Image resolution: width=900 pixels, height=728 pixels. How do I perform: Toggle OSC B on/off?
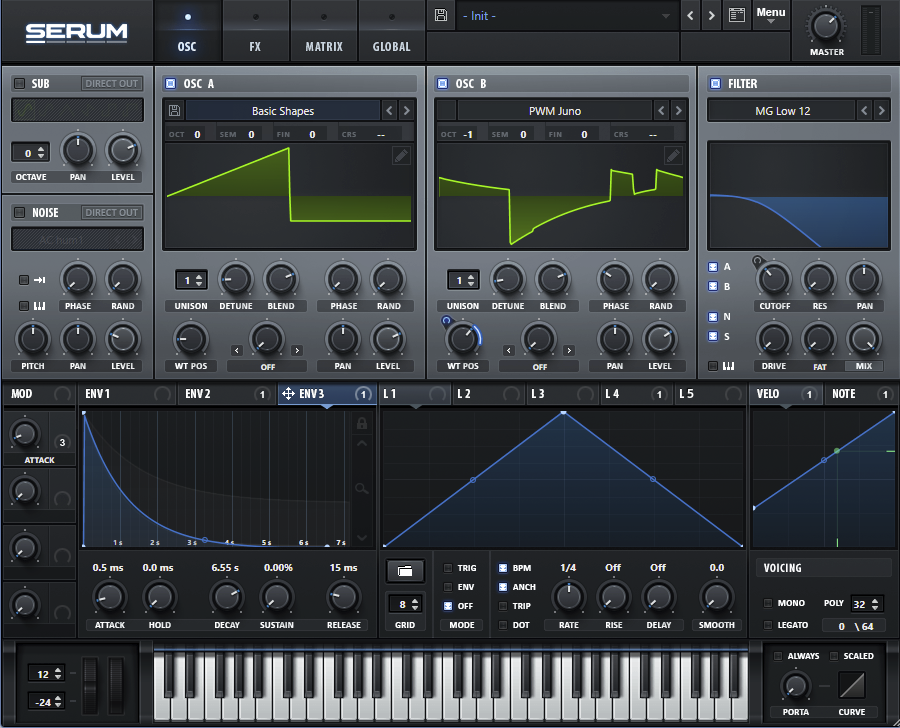[443, 84]
